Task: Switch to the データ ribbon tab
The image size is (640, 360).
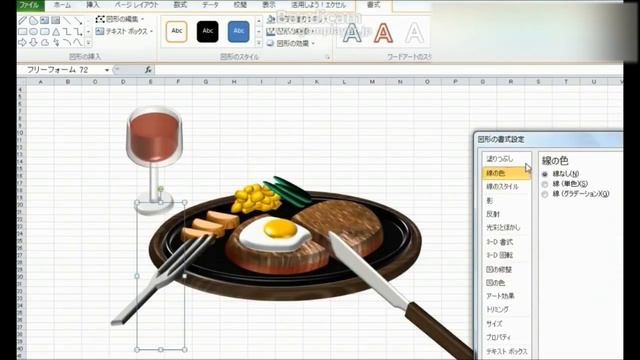Action: [x=210, y=5]
